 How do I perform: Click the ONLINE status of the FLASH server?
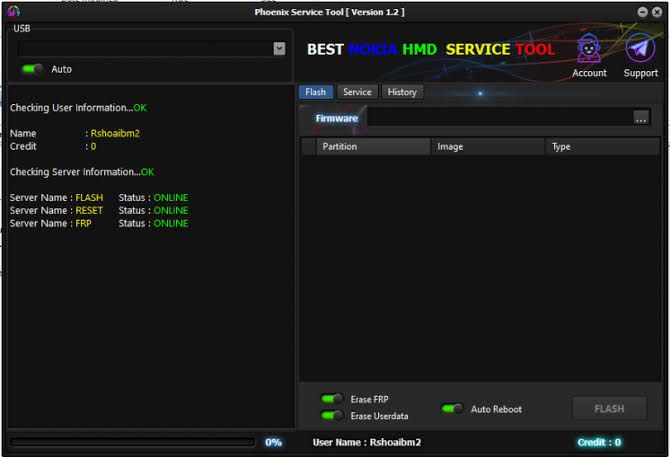click(x=170, y=197)
